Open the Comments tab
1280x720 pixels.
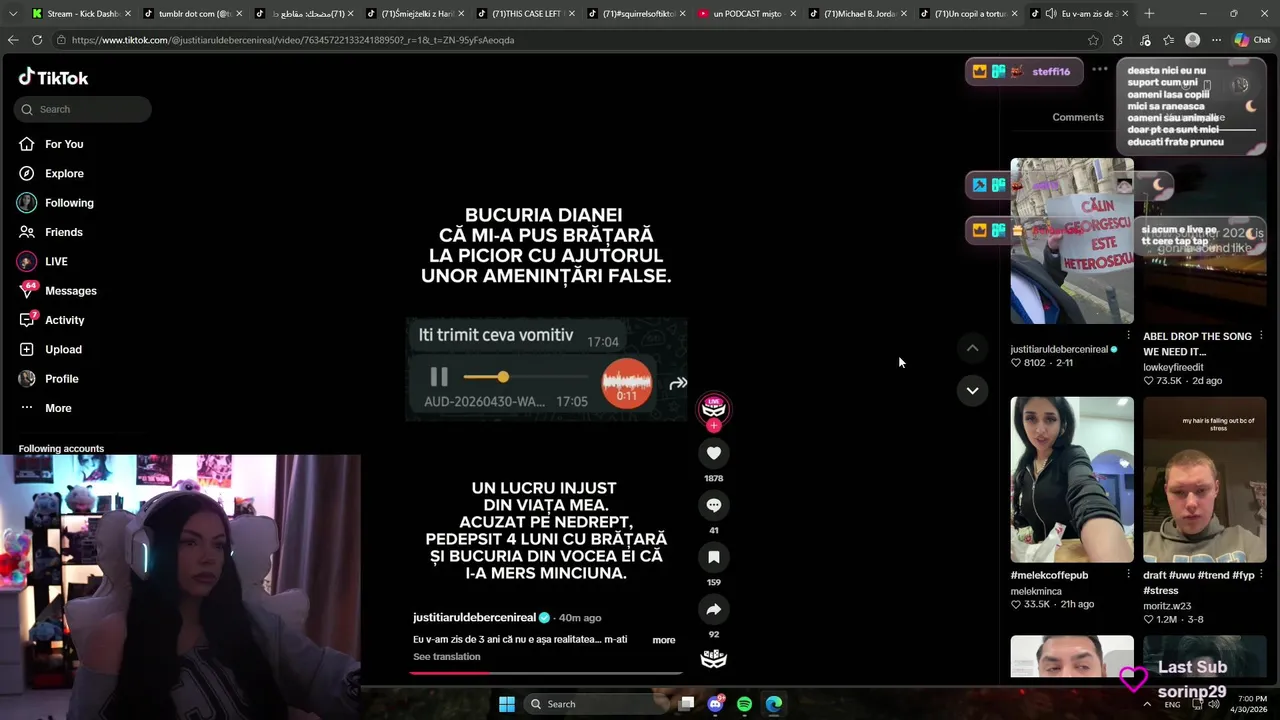pyautogui.click(x=1078, y=117)
